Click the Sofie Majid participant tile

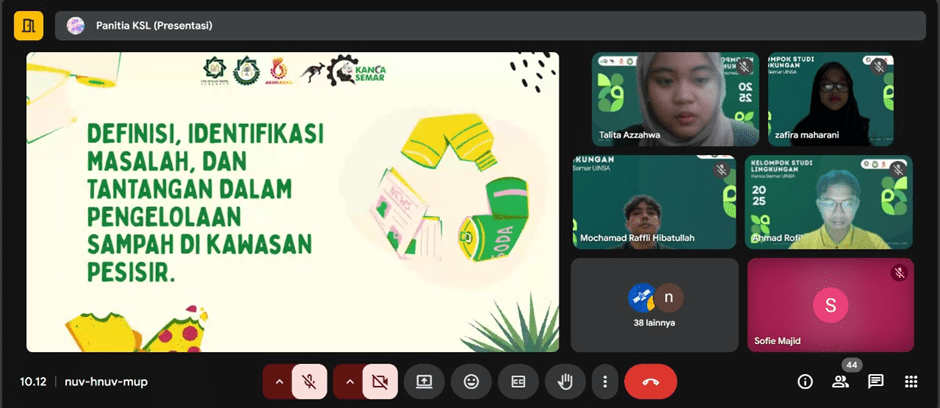(830, 304)
